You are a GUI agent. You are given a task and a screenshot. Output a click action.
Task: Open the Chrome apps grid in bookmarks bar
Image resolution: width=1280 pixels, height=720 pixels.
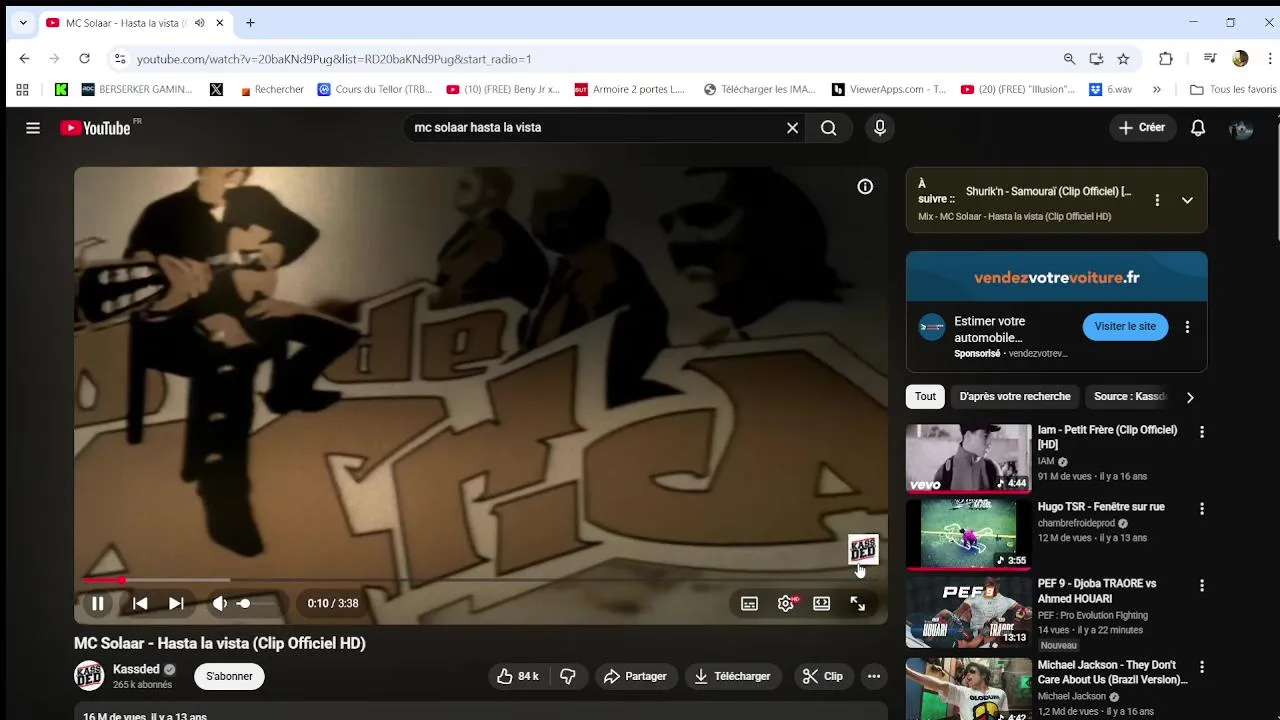23,89
